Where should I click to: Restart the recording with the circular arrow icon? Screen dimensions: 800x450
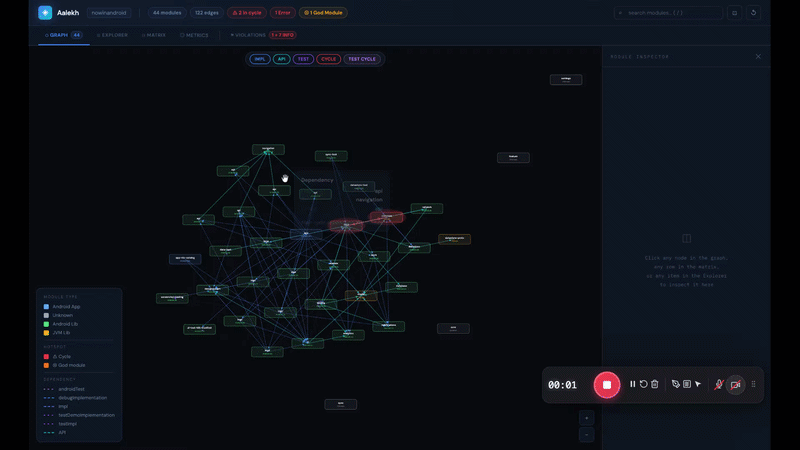[643, 384]
